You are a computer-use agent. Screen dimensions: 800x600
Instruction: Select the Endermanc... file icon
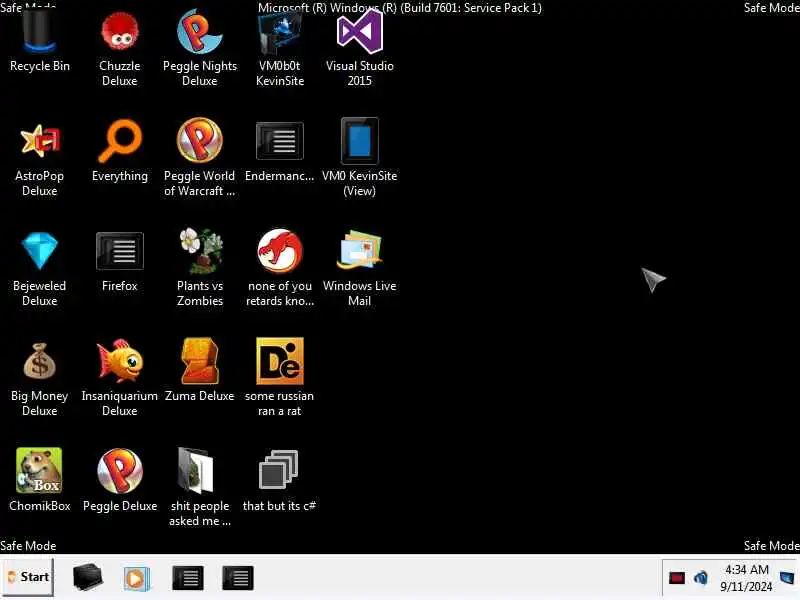280,152
